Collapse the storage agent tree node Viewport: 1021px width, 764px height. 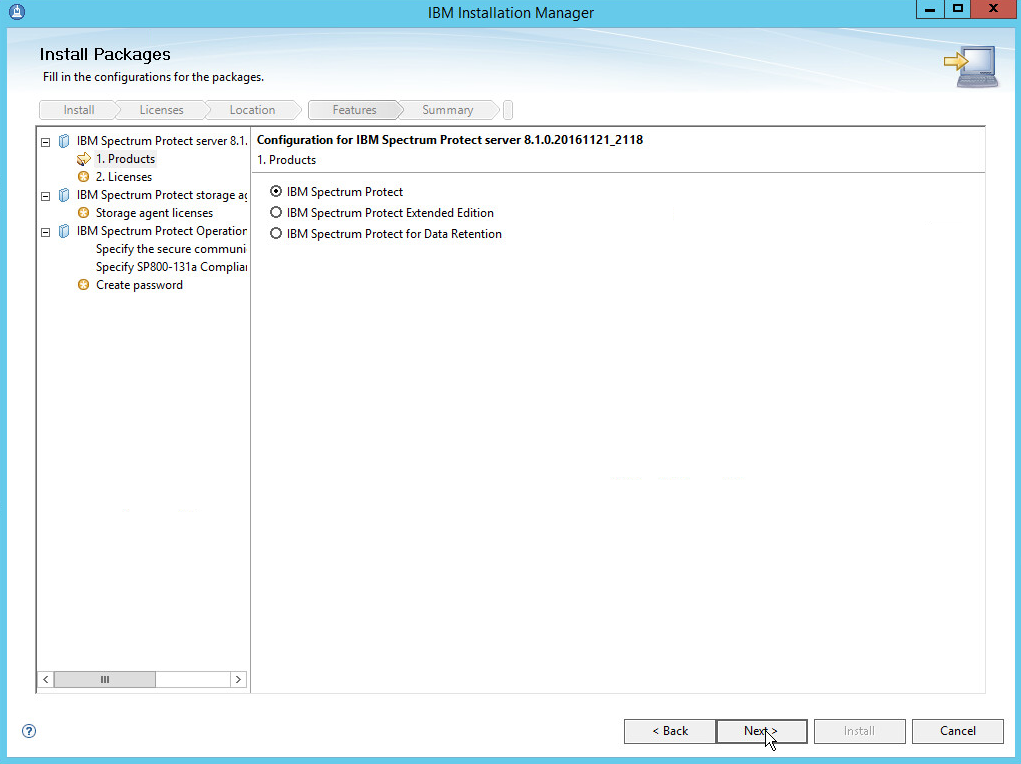(x=46, y=196)
